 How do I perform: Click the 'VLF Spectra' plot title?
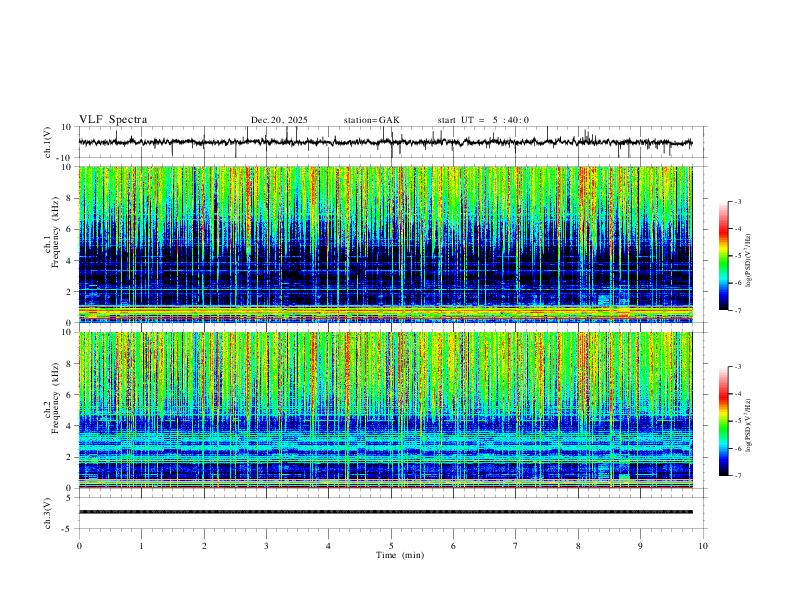coord(113,120)
